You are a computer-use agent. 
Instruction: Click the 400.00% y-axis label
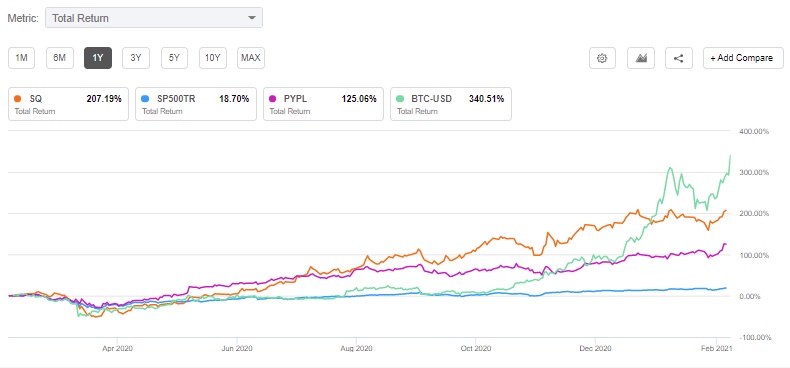(x=754, y=131)
